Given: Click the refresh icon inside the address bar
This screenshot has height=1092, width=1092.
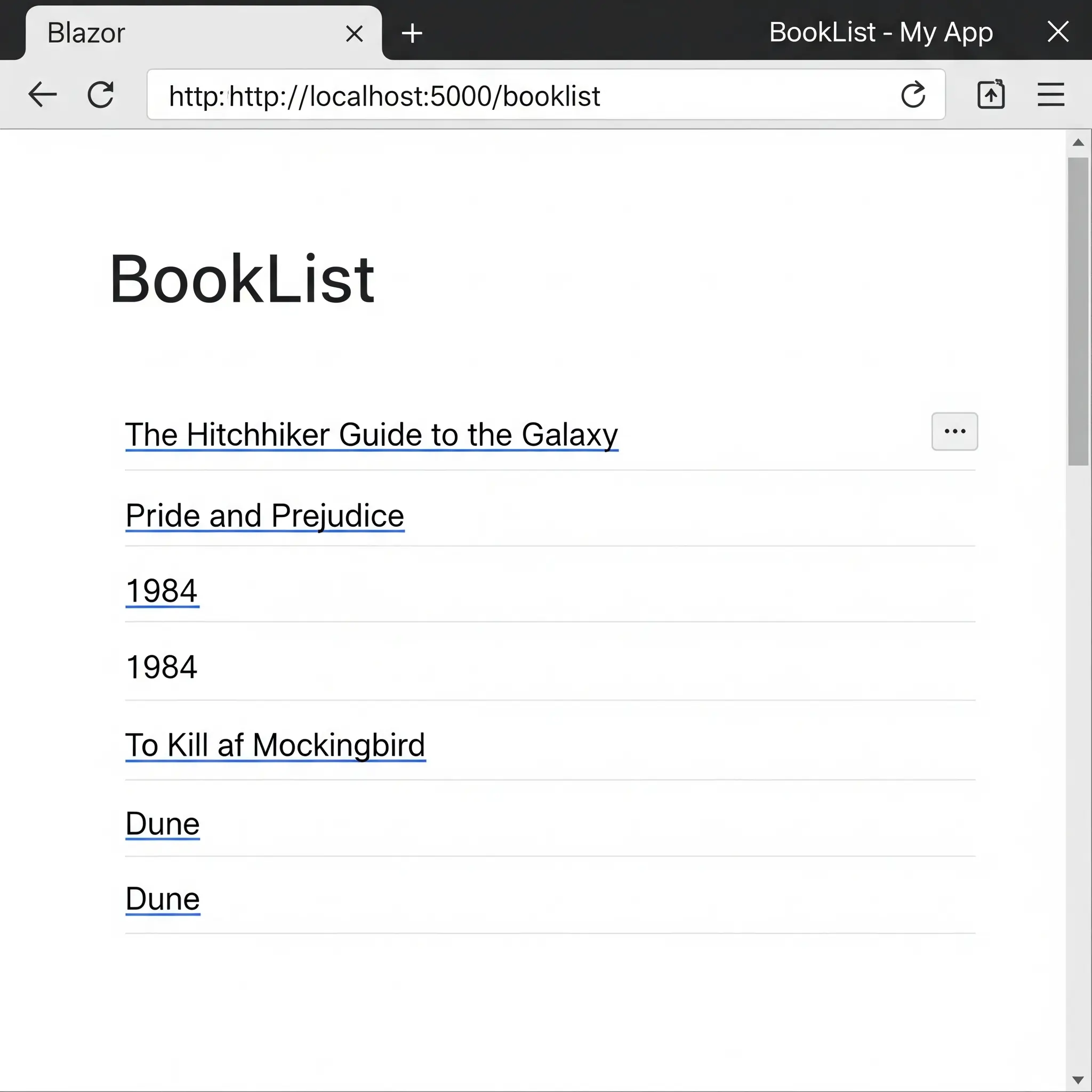Looking at the screenshot, I should 913,94.
